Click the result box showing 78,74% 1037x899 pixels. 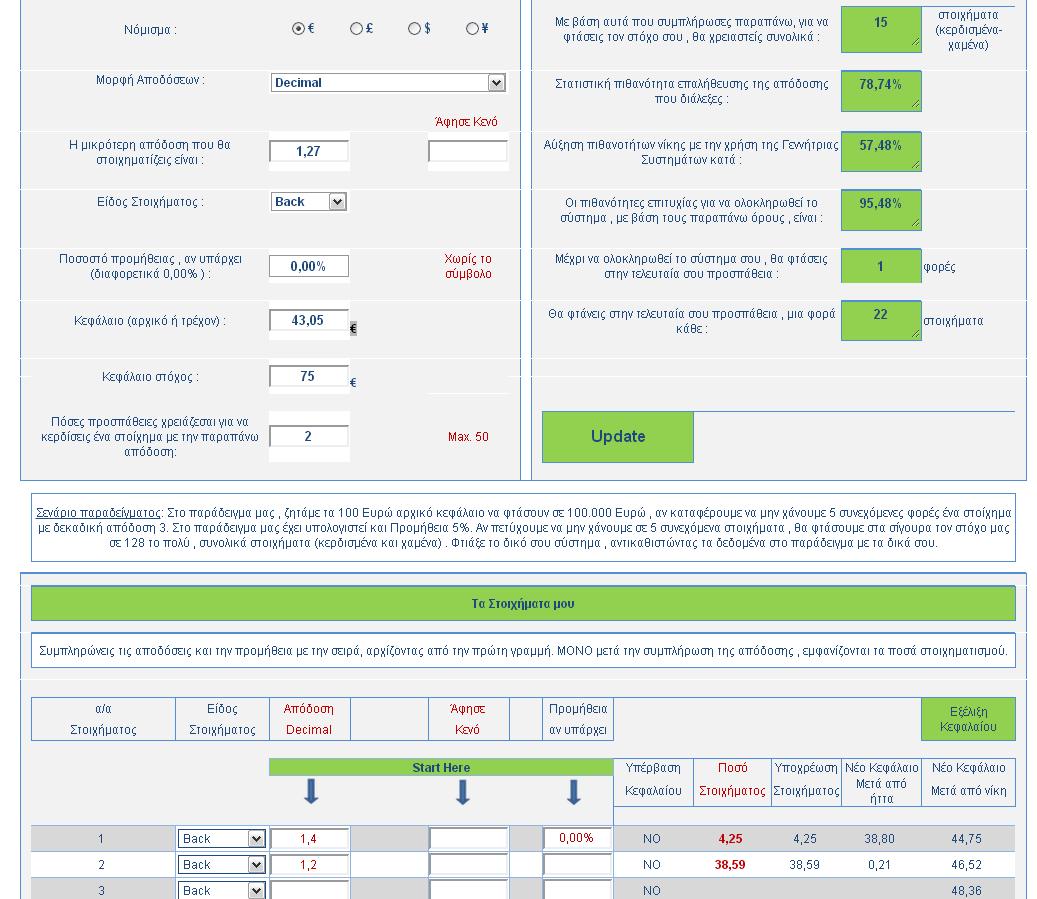881,91
